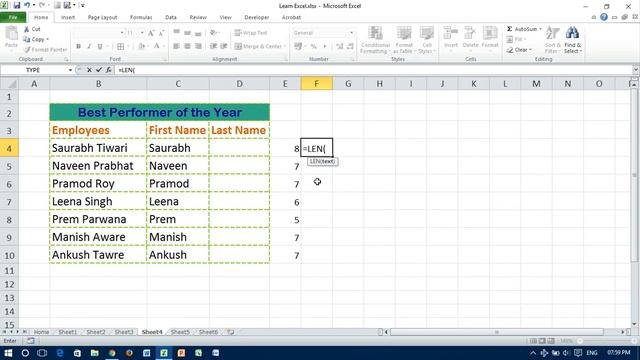The width and height of the screenshot is (640, 360).
Task: Click the Save icon in quick access toolbar
Action: pos(17,5)
